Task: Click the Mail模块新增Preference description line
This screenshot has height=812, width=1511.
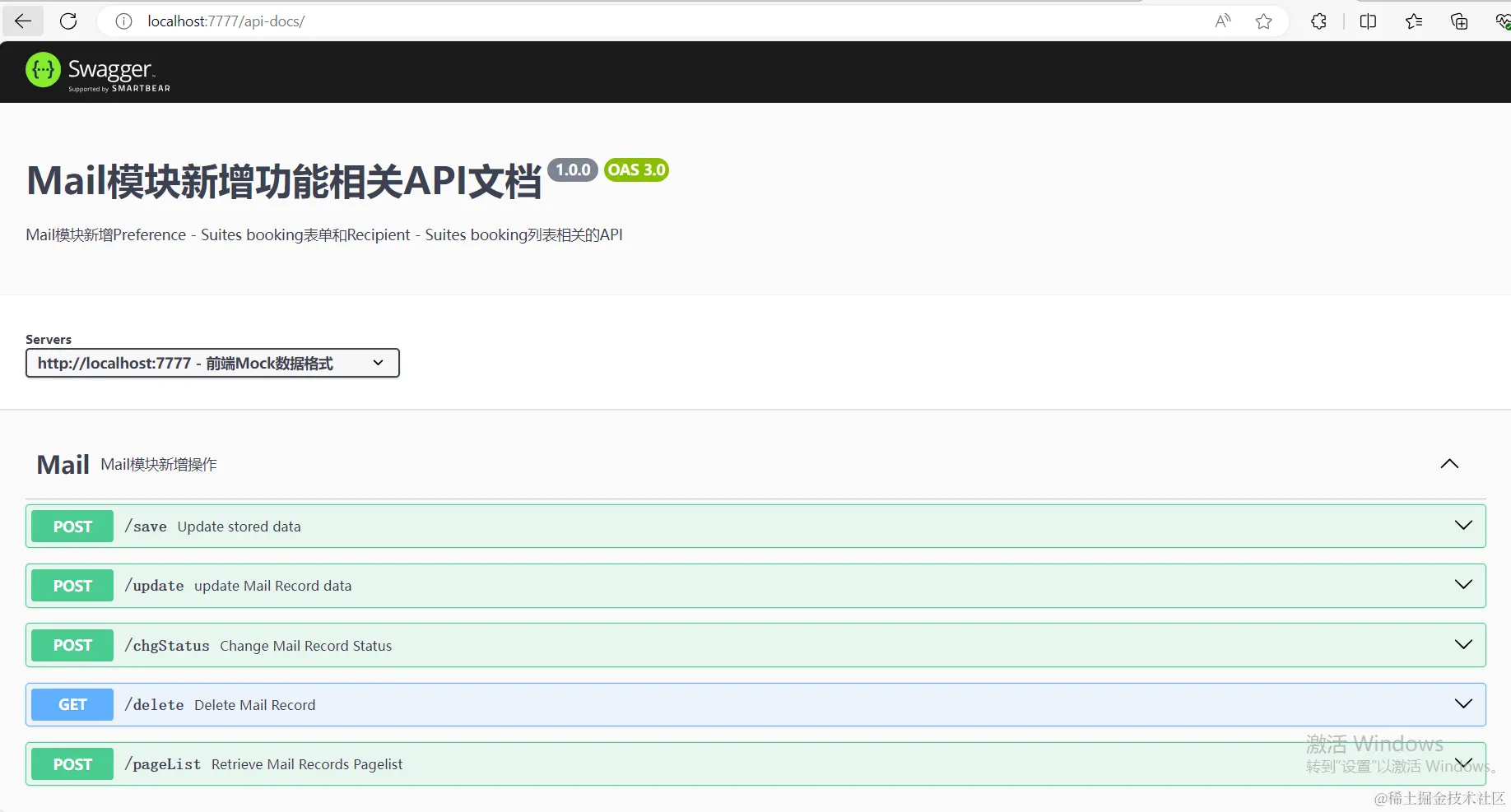Action: [324, 235]
